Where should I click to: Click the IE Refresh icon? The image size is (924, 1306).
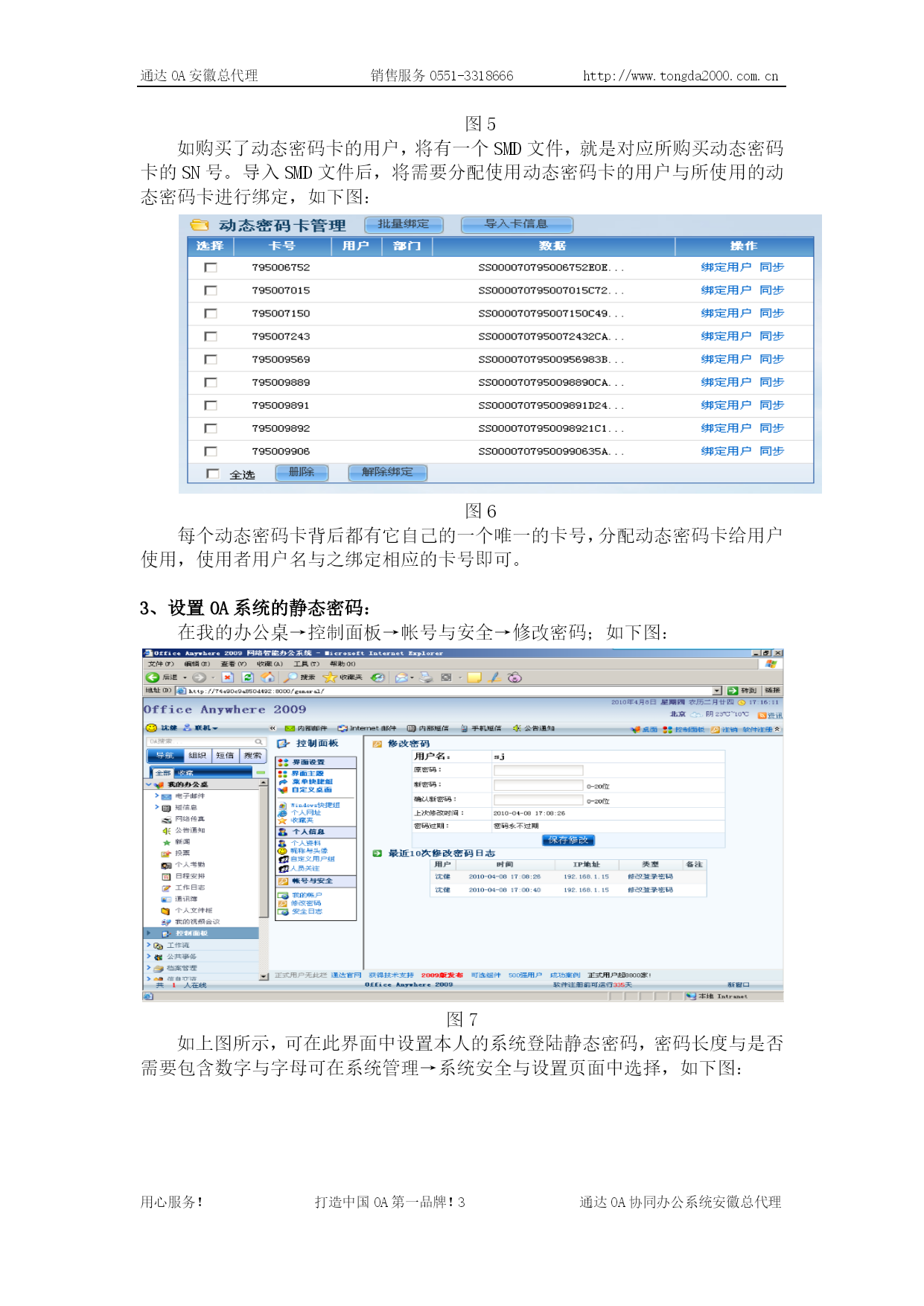click(x=248, y=678)
